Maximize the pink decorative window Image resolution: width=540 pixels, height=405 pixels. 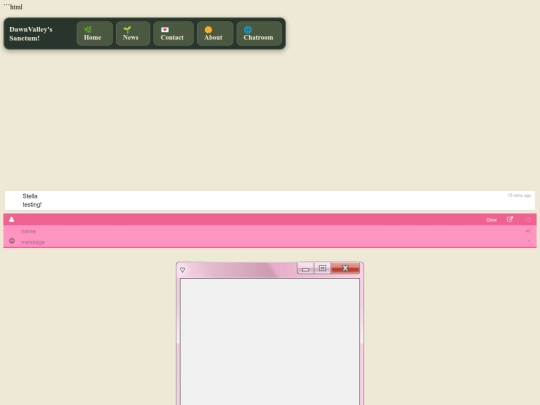tap(322, 268)
